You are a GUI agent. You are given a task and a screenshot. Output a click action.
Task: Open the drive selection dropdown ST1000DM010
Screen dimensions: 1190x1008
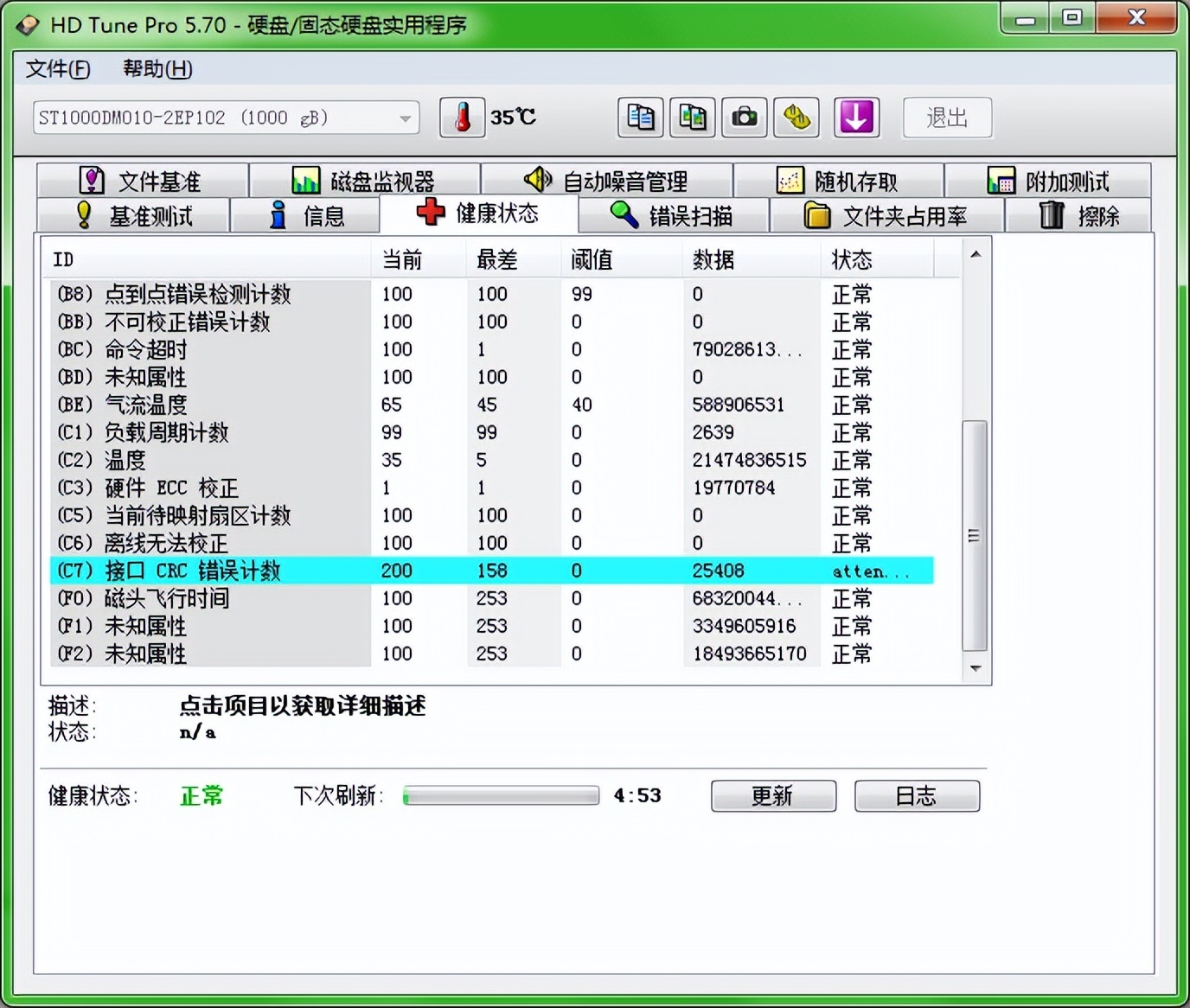tap(227, 118)
